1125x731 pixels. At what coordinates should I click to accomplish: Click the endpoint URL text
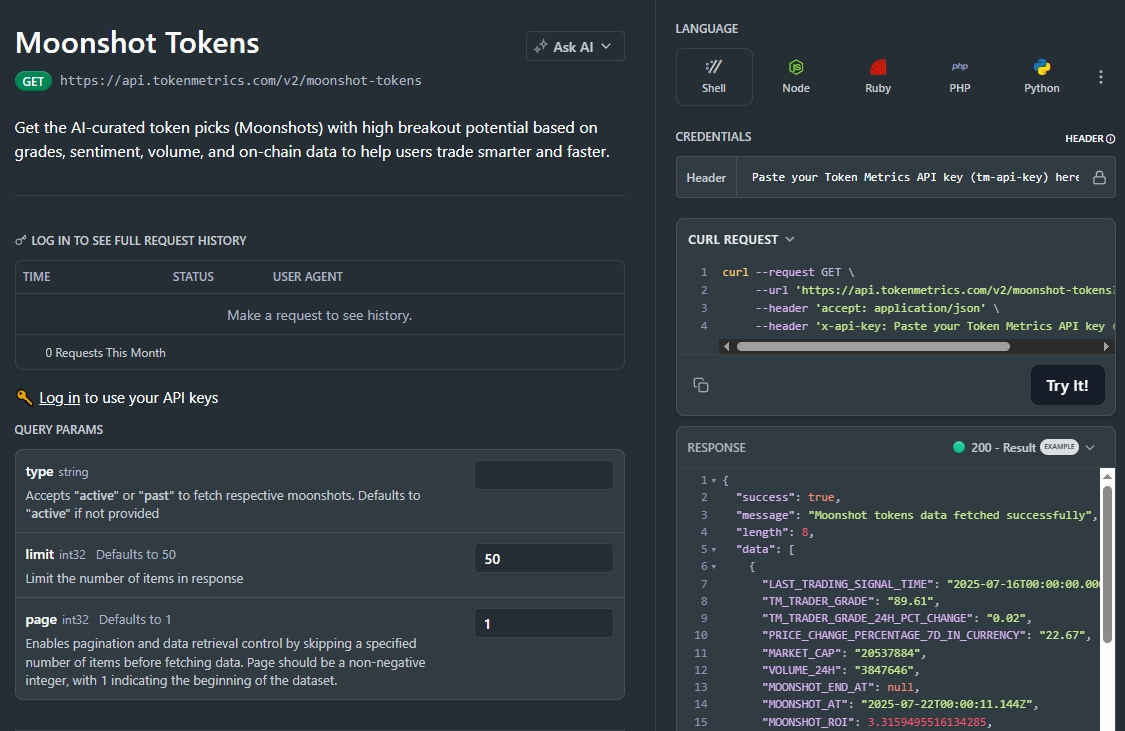pyautogui.click(x=240, y=80)
